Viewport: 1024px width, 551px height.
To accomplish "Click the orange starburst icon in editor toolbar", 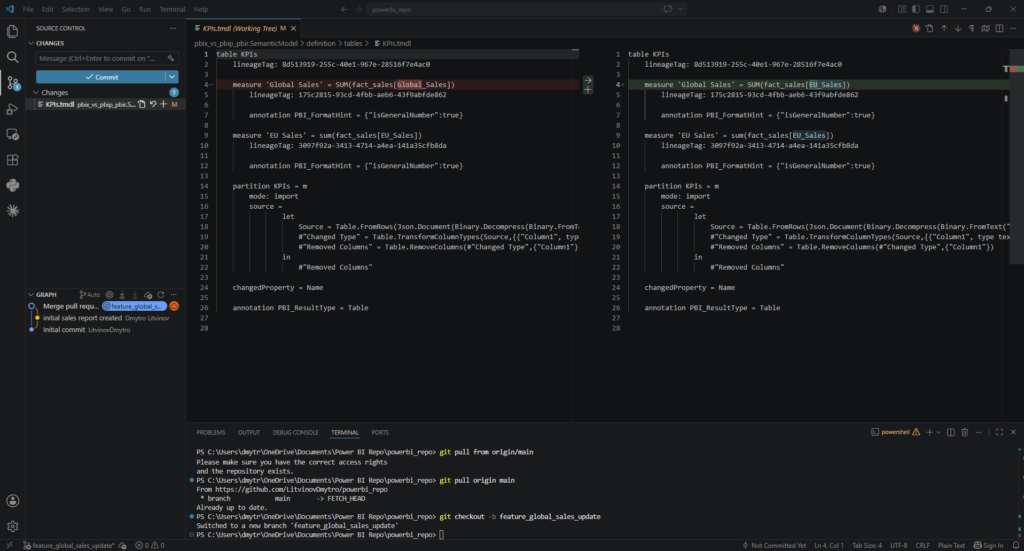I will pyautogui.click(x=916, y=28).
